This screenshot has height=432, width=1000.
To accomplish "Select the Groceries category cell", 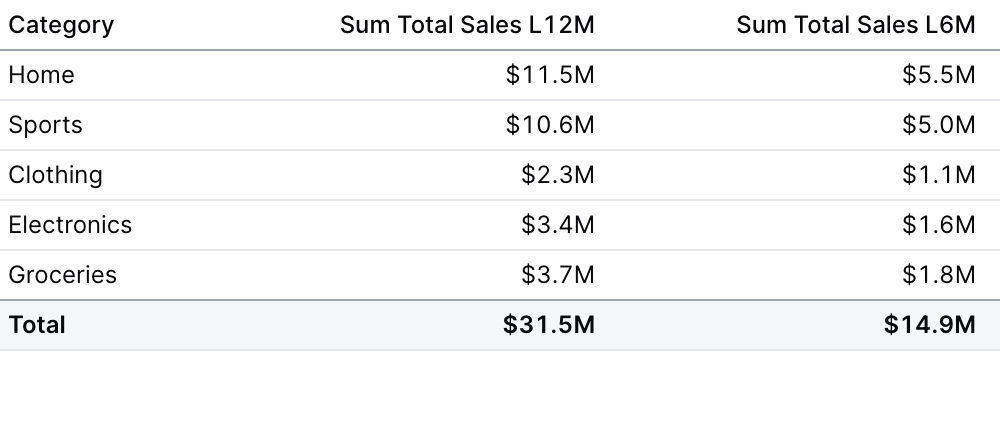I will (63, 275).
